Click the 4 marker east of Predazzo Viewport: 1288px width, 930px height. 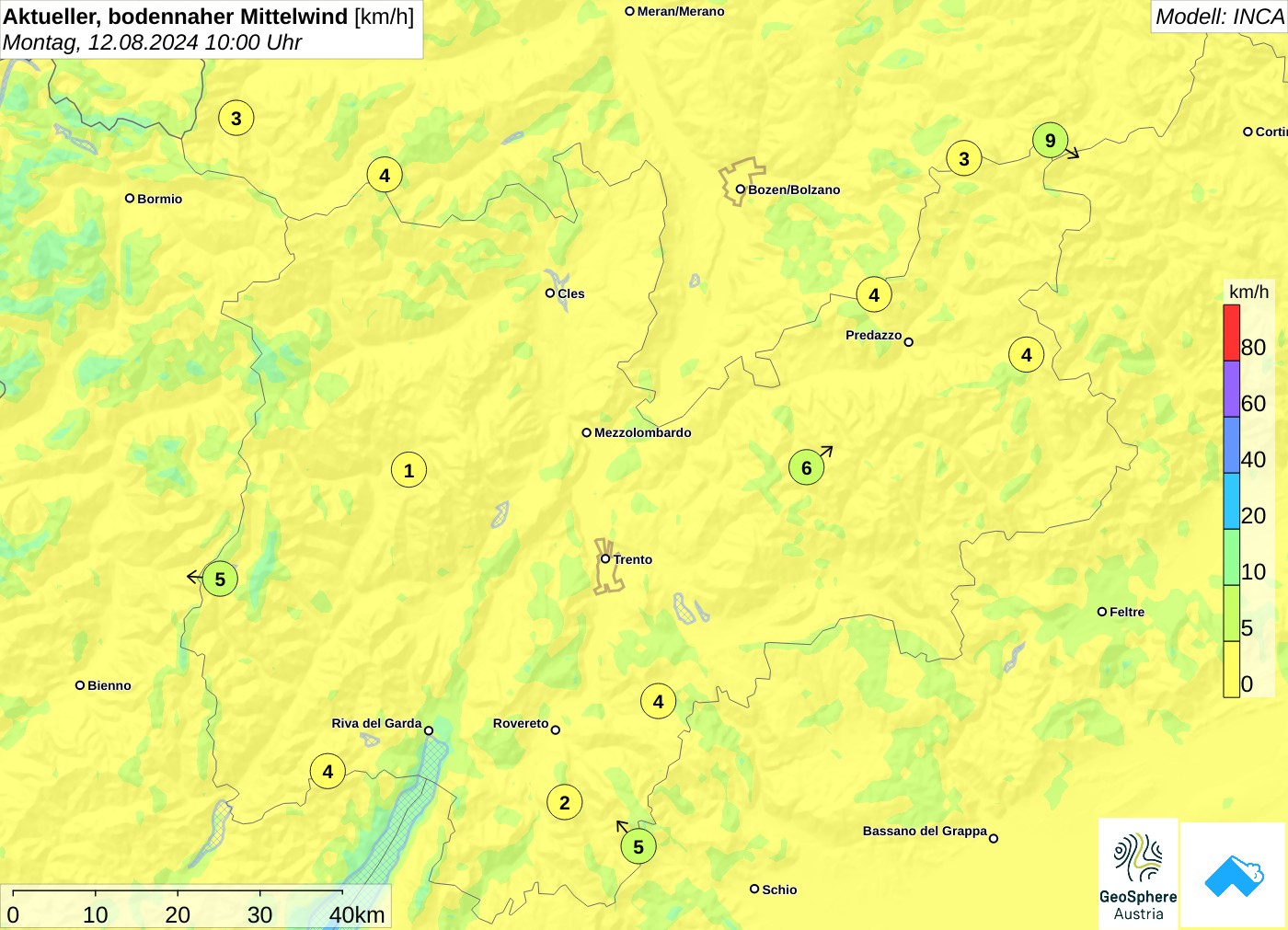[1026, 354]
